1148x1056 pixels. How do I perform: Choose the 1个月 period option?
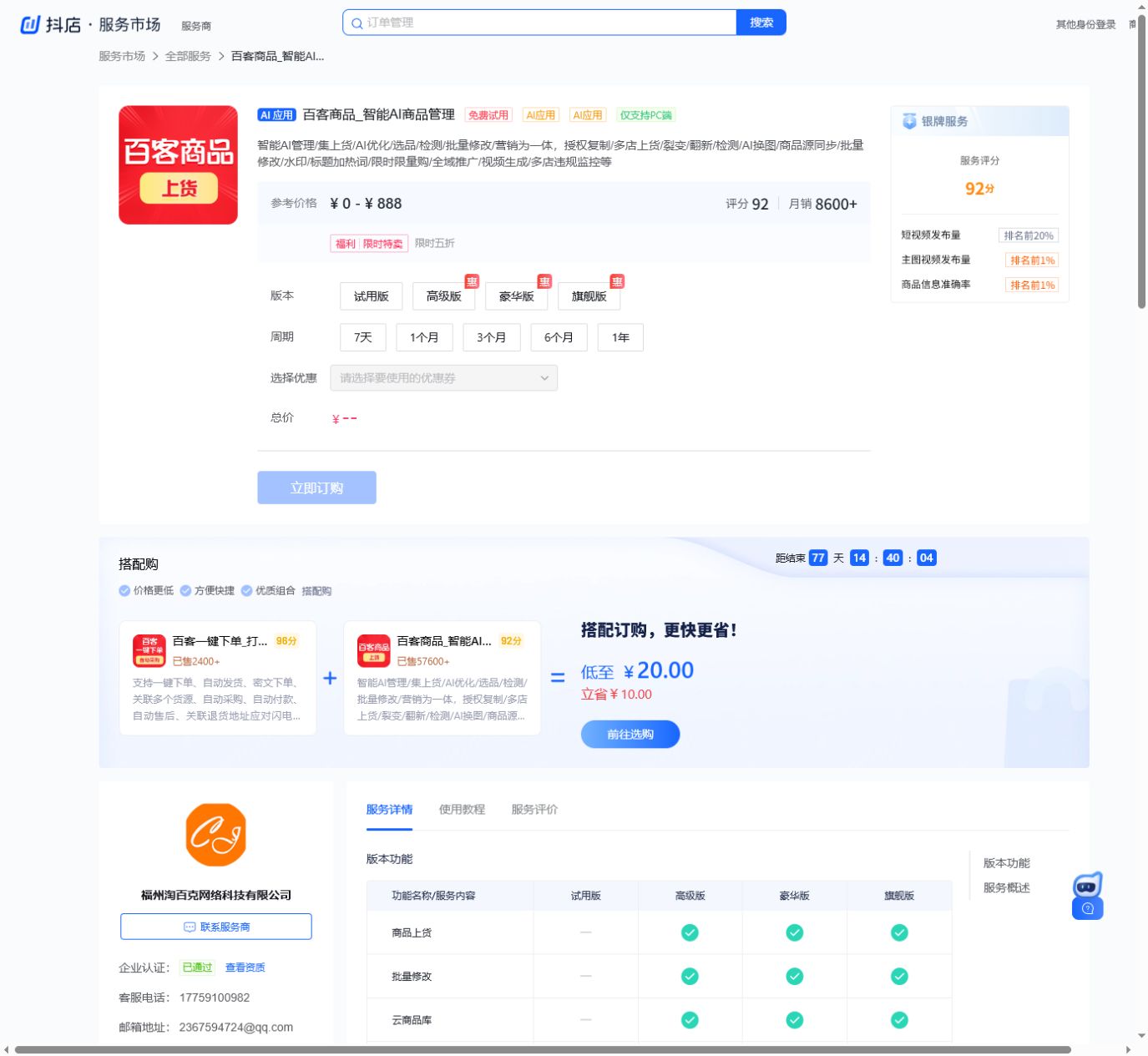[x=424, y=337]
